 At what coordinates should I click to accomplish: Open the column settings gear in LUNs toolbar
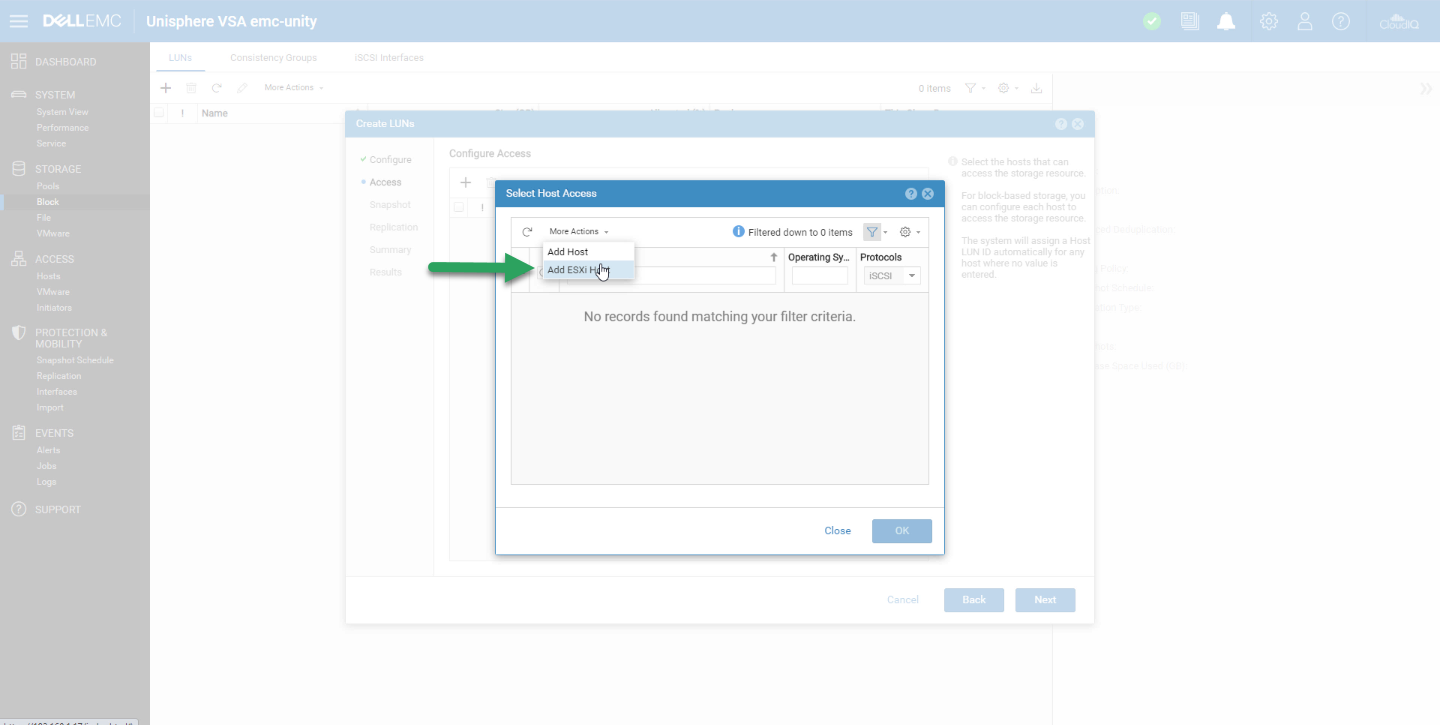click(1008, 88)
